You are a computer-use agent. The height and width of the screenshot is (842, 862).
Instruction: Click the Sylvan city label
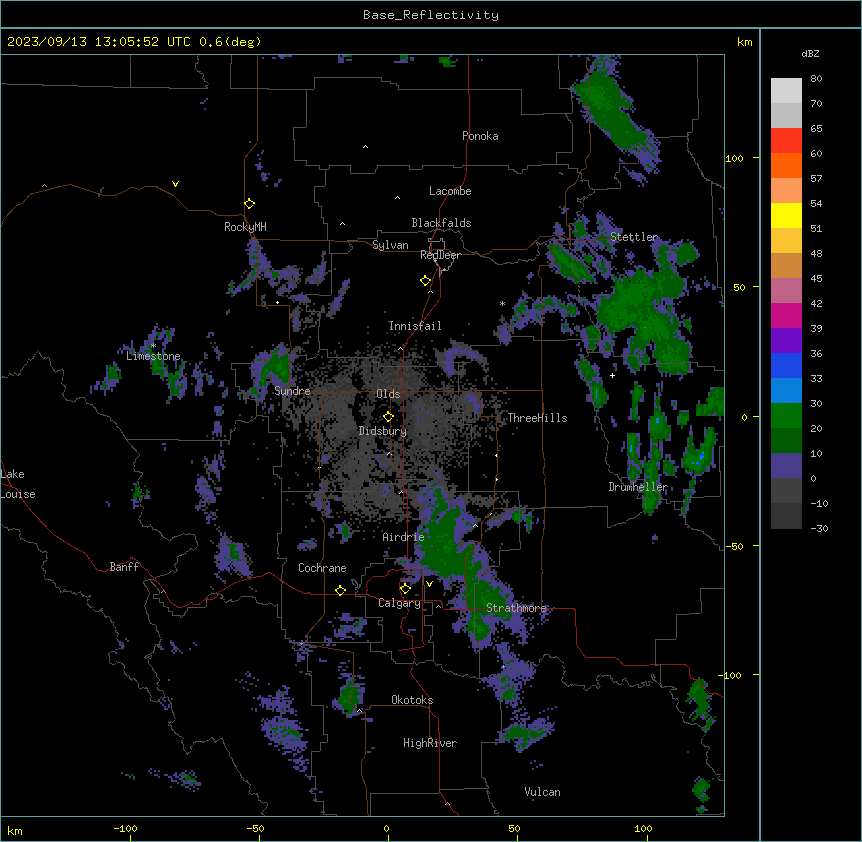[x=390, y=245]
